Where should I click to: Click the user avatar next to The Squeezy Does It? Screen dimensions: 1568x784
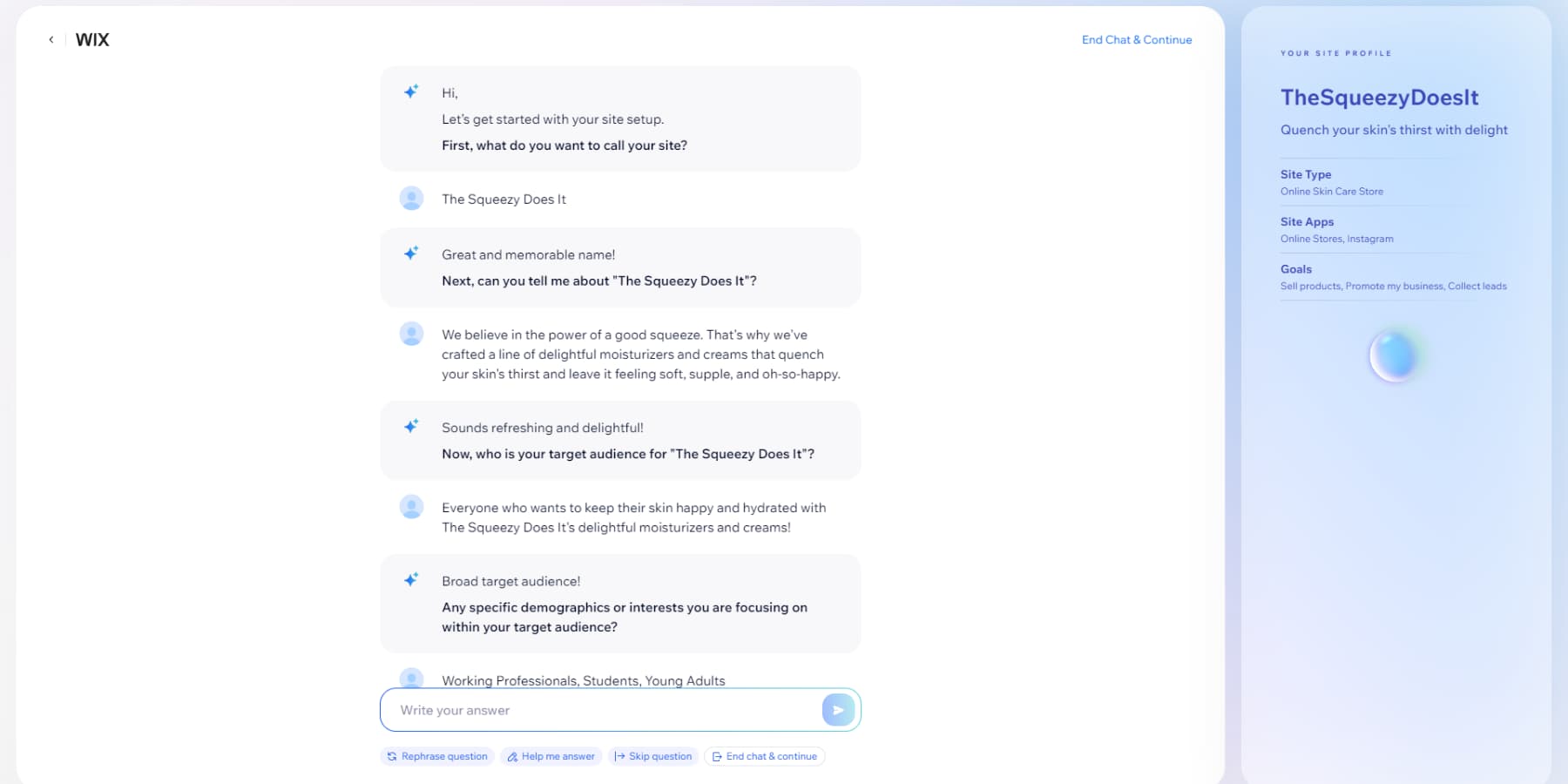411,199
